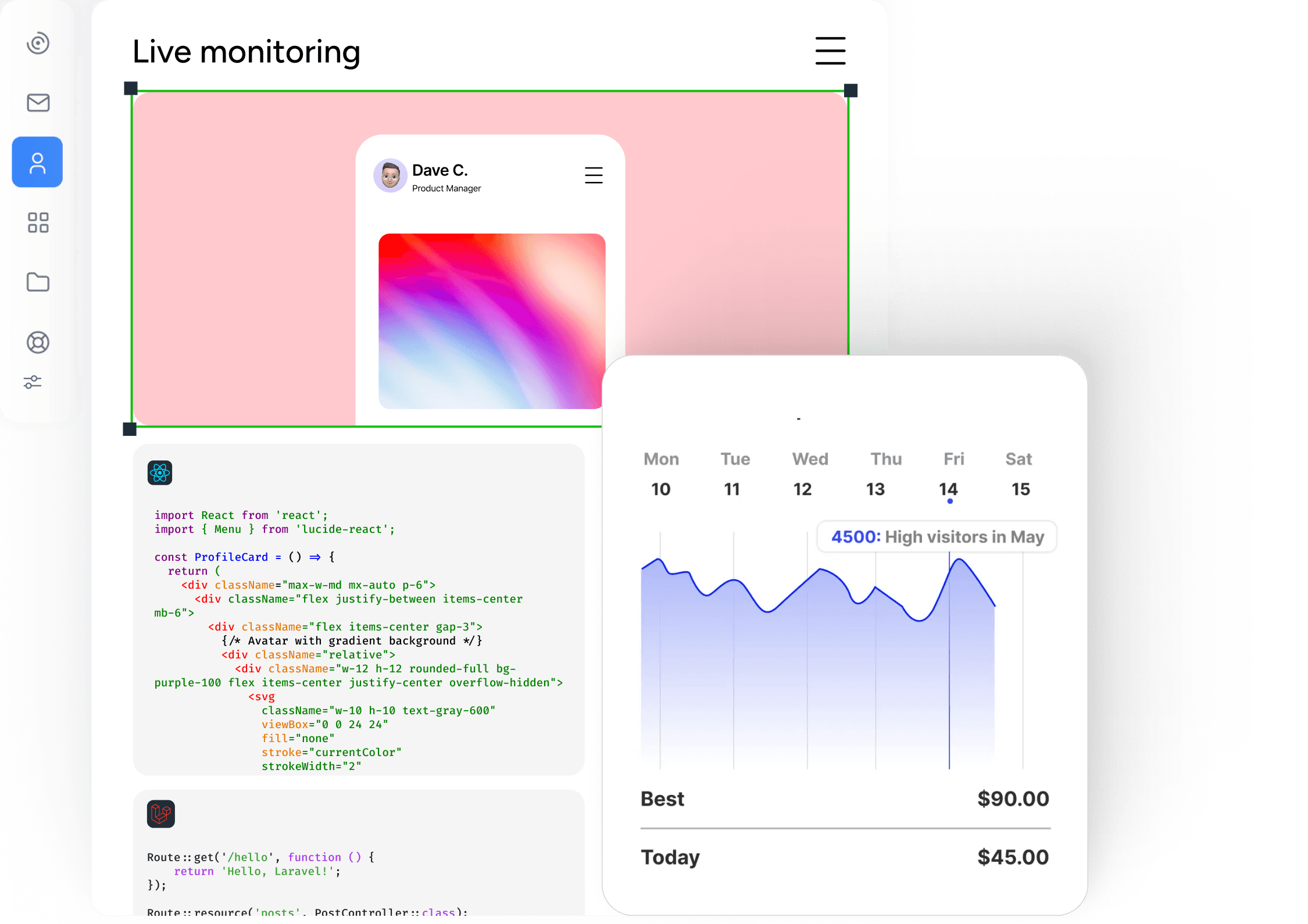Open the mail envelope icon
Image resolution: width=1308 pixels, height=924 pixels.
pyautogui.click(x=38, y=103)
